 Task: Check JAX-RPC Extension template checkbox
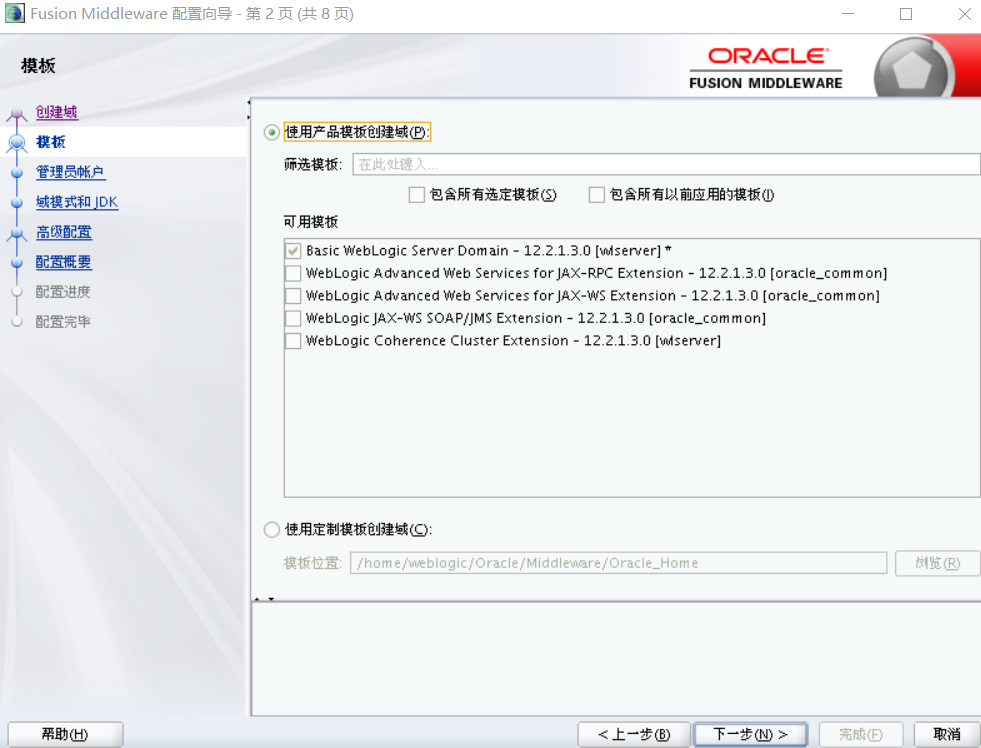[x=293, y=273]
